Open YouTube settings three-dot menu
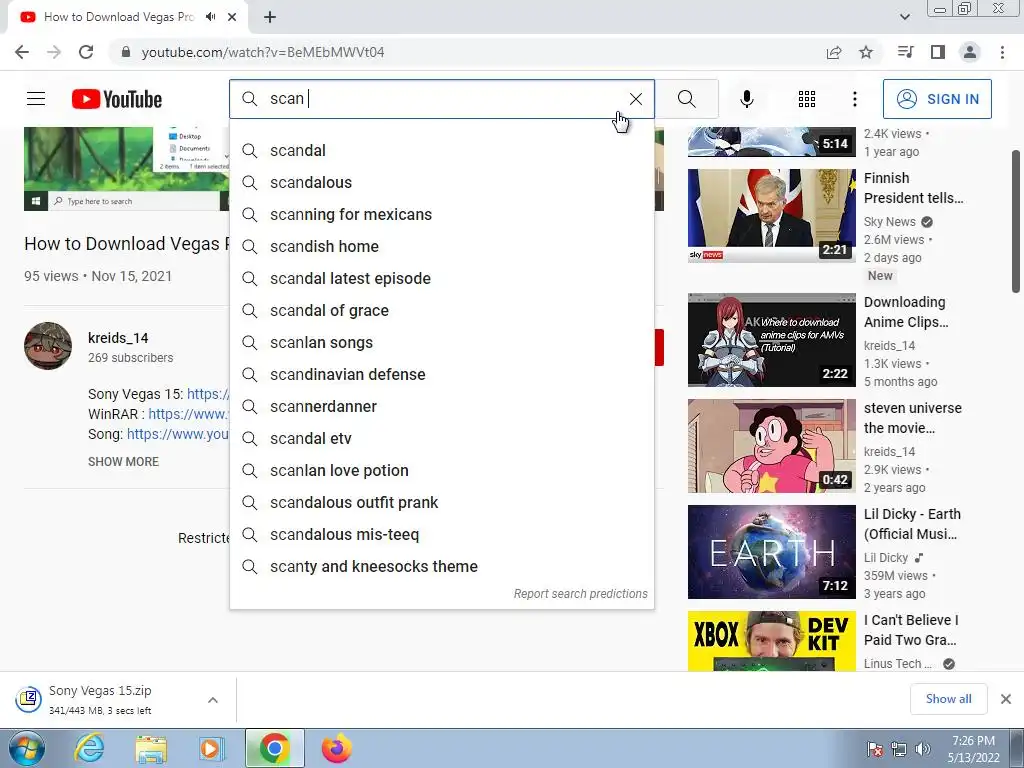This screenshot has width=1024, height=768. (854, 99)
